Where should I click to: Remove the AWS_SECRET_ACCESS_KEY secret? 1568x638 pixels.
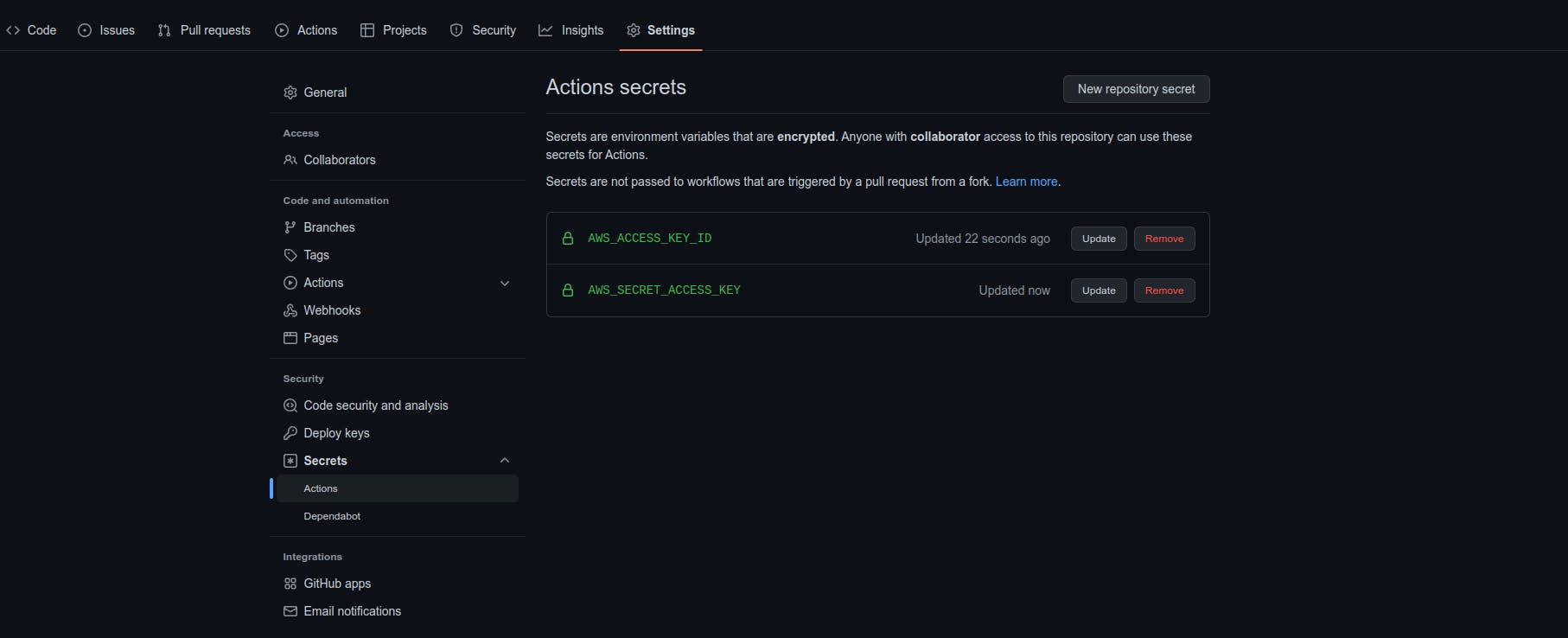[x=1164, y=290]
